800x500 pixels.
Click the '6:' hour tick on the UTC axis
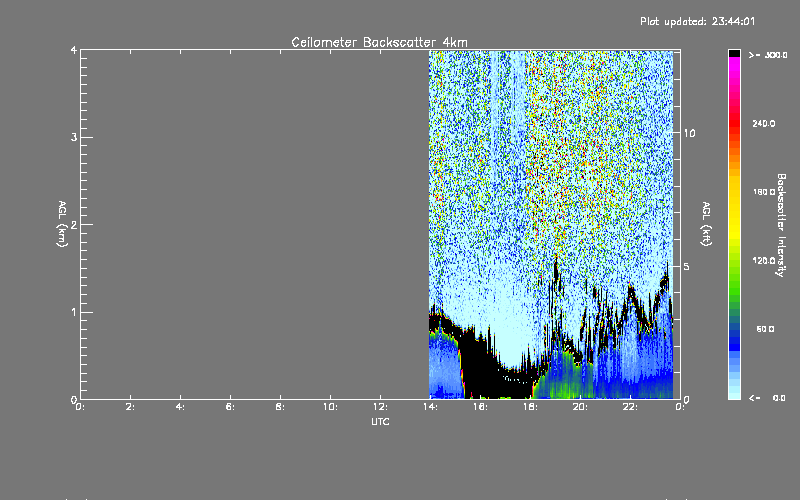click(x=230, y=407)
